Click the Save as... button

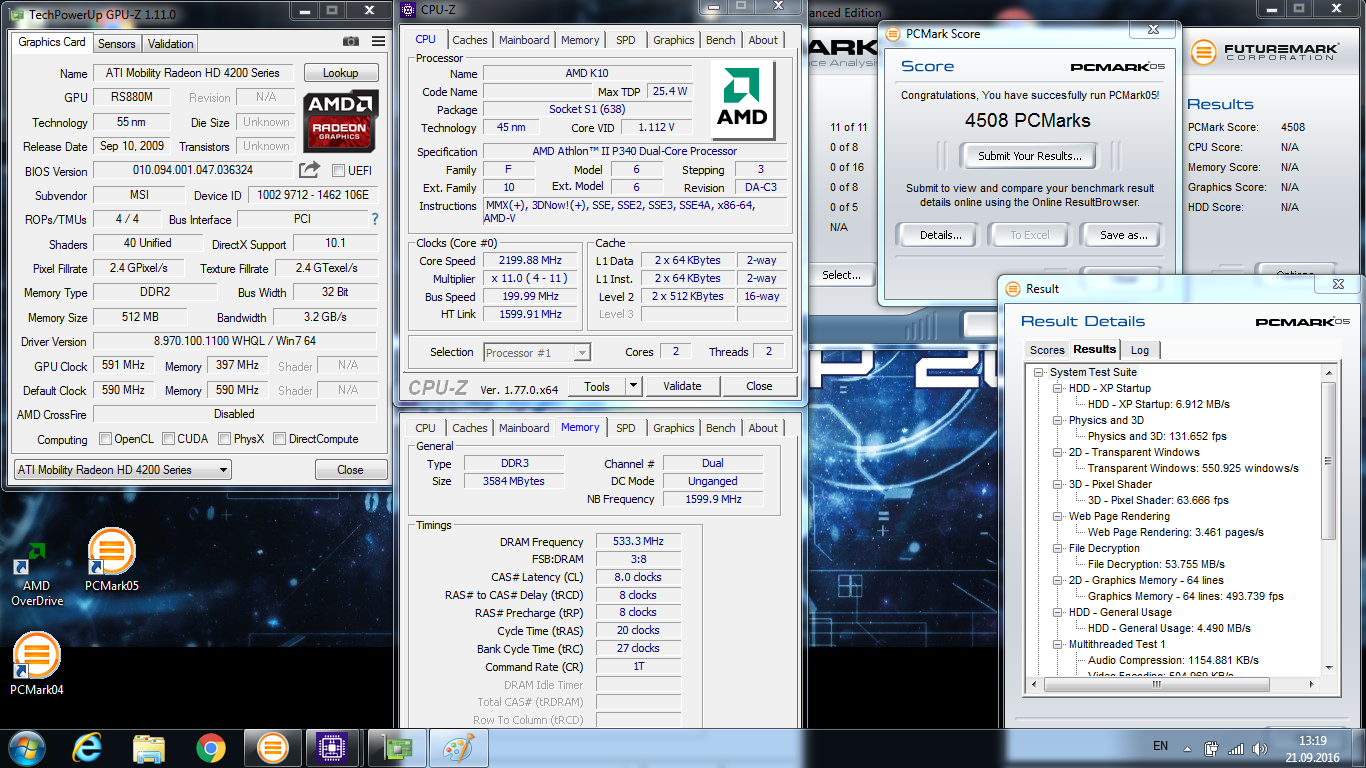click(x=1124, y=235)
